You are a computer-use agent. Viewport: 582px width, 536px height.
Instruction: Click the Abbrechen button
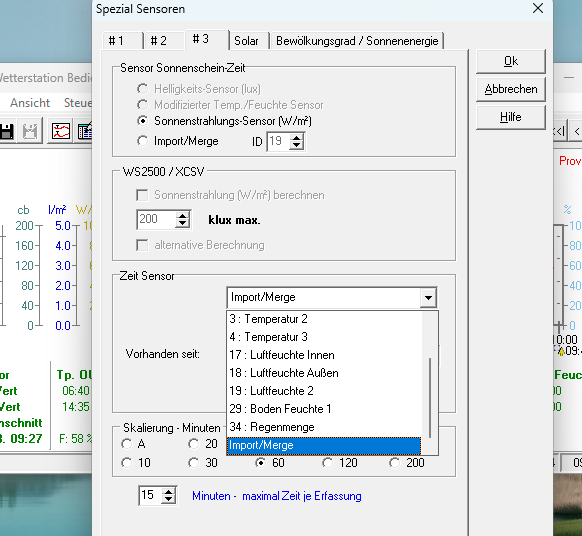[511, 89]
